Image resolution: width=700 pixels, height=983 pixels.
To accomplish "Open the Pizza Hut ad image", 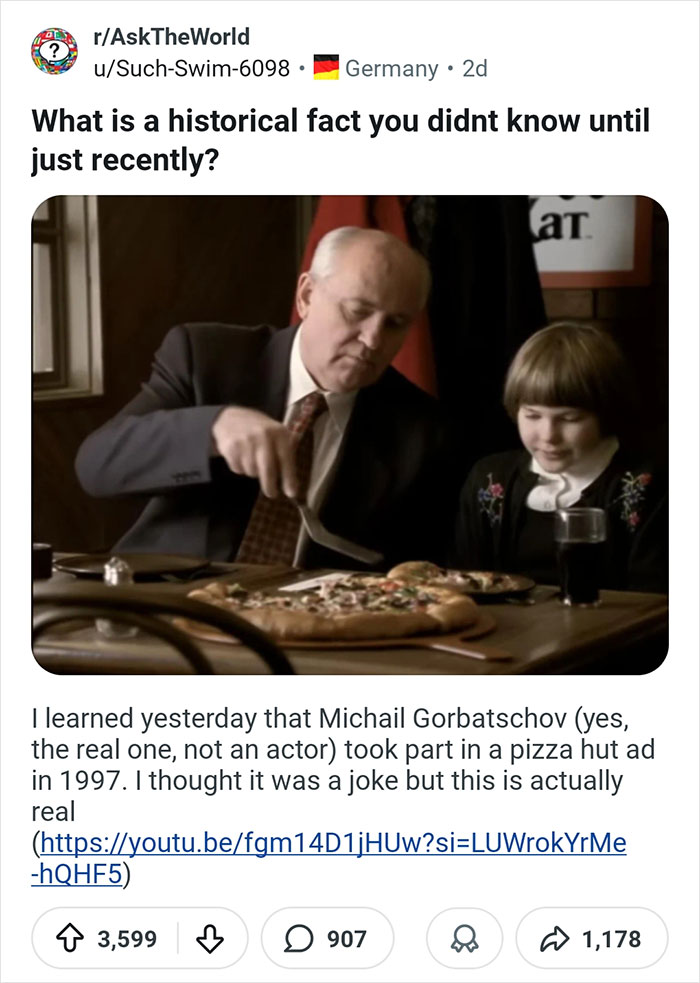I will click(x=350, y=434).
